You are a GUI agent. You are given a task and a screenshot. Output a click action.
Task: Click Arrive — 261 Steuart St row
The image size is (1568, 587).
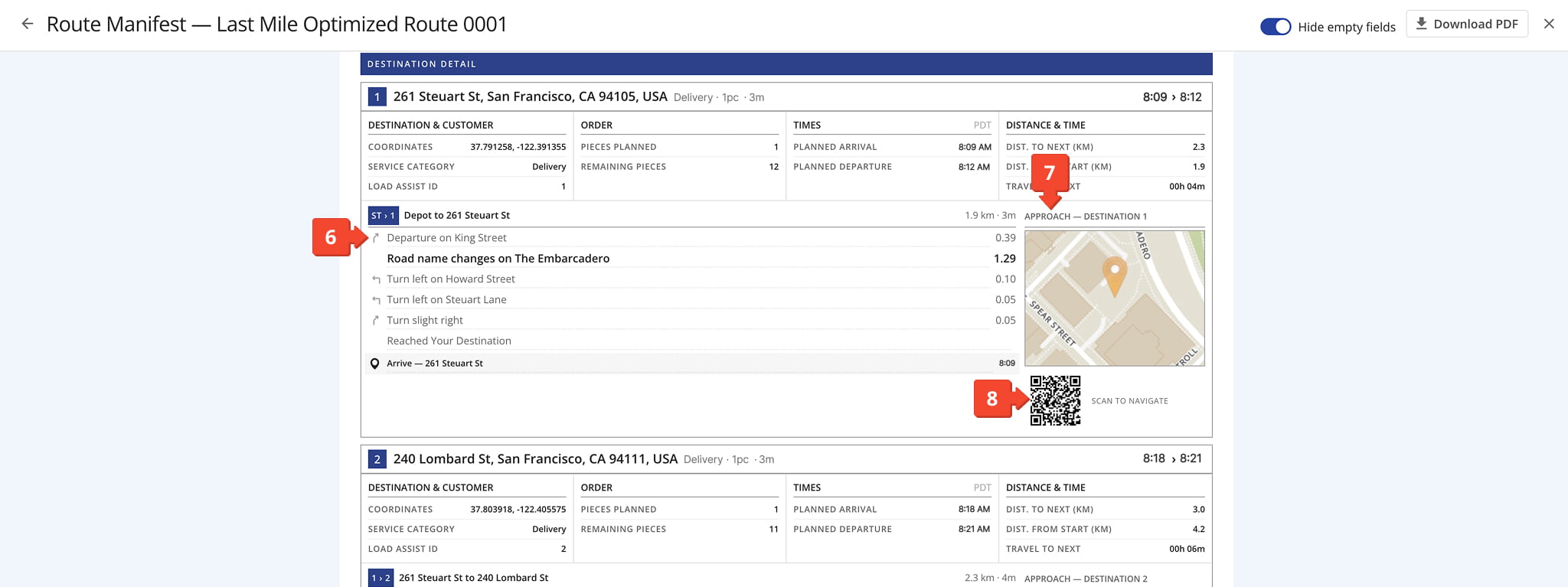pyautogui.click(x=693, y=364)
